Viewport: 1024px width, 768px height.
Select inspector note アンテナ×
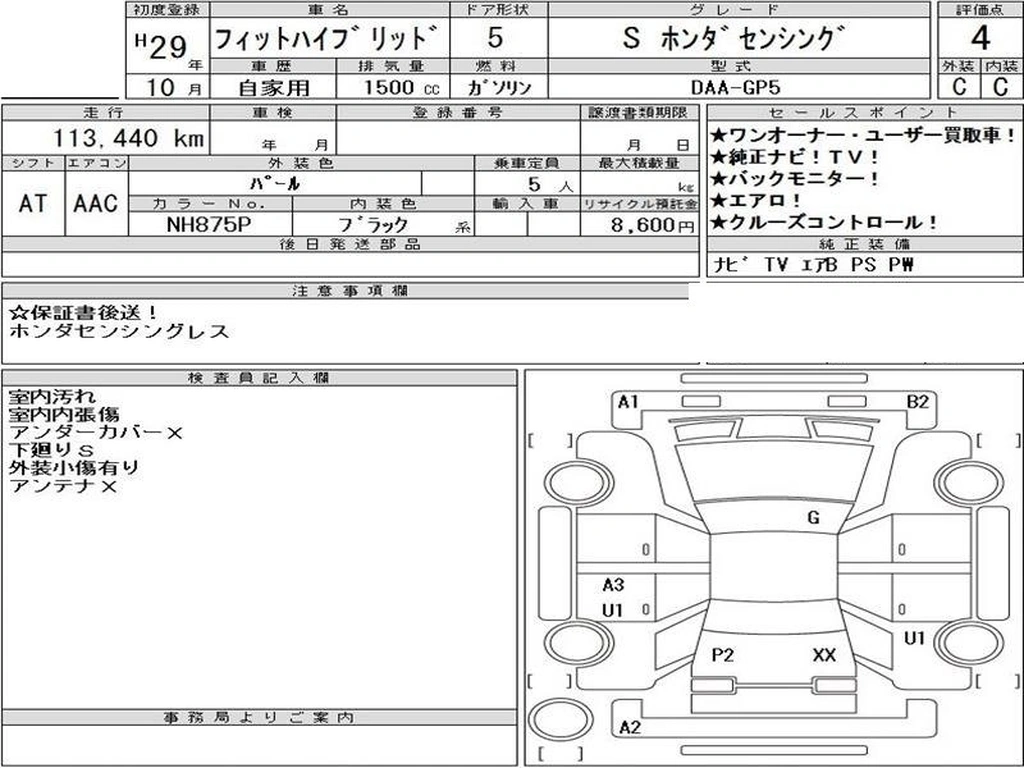pos(63,486)
